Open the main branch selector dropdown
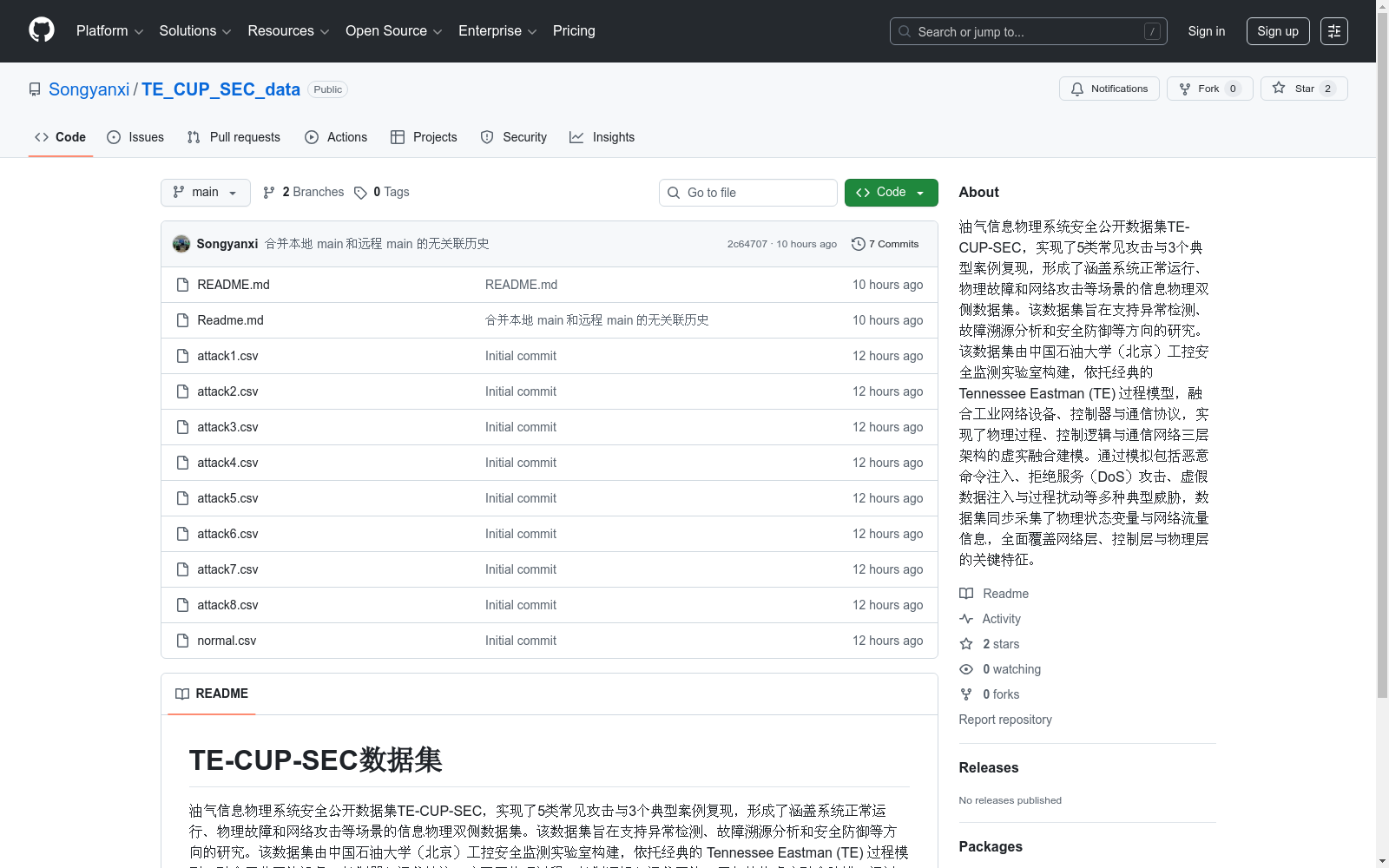 point(206,193)
